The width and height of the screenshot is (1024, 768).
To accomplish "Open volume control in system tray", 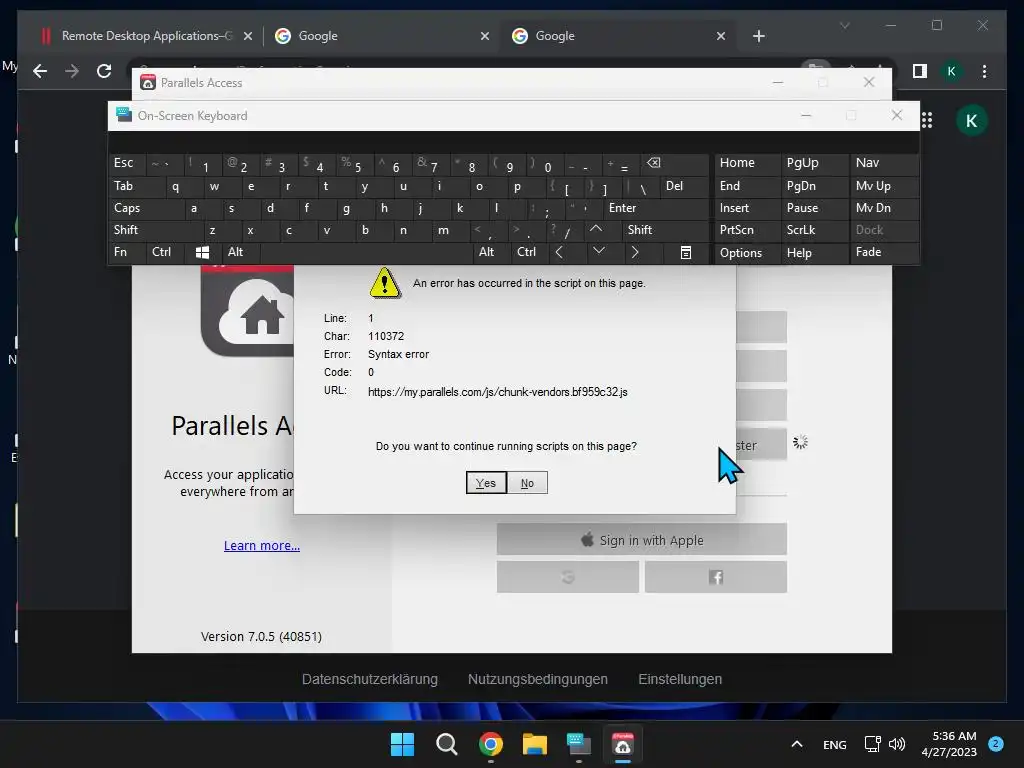I will 897,744.
